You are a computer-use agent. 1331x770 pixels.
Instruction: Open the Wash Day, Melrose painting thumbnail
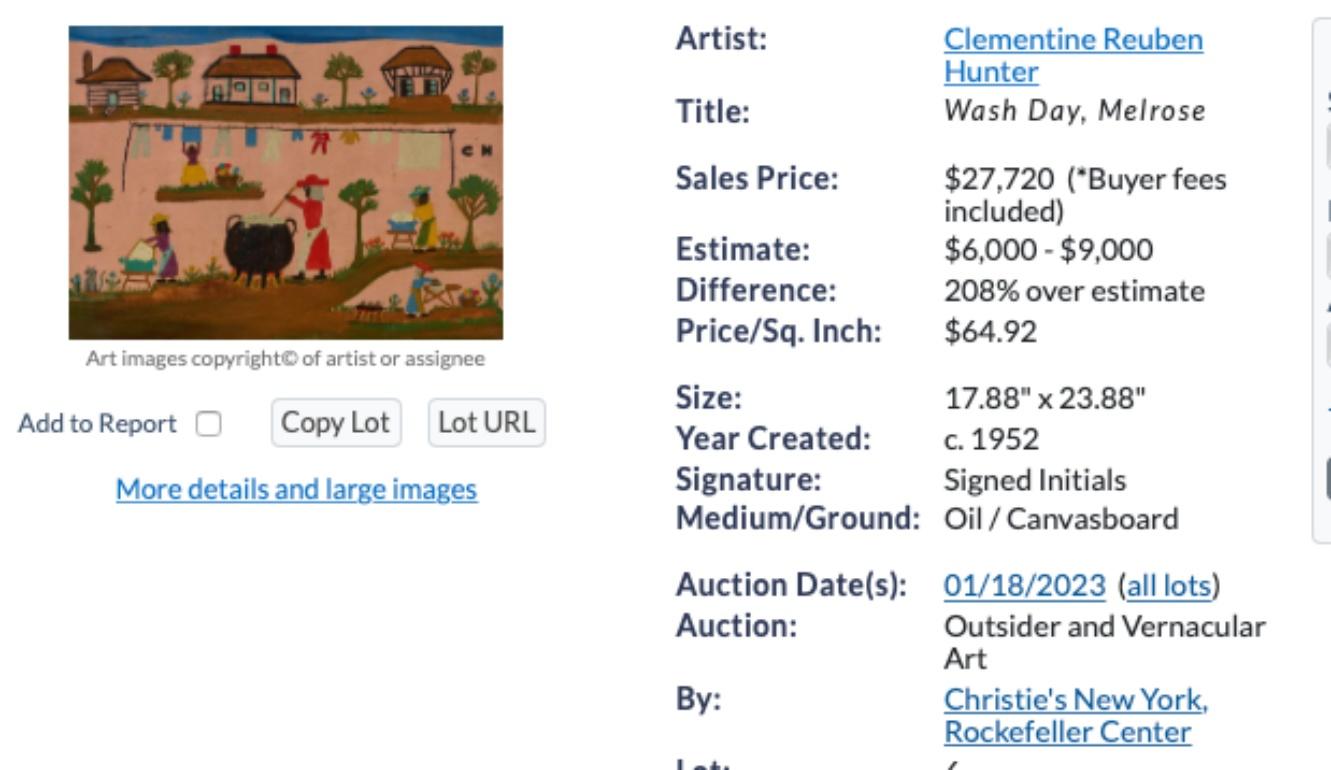click(x=285, y=183)
